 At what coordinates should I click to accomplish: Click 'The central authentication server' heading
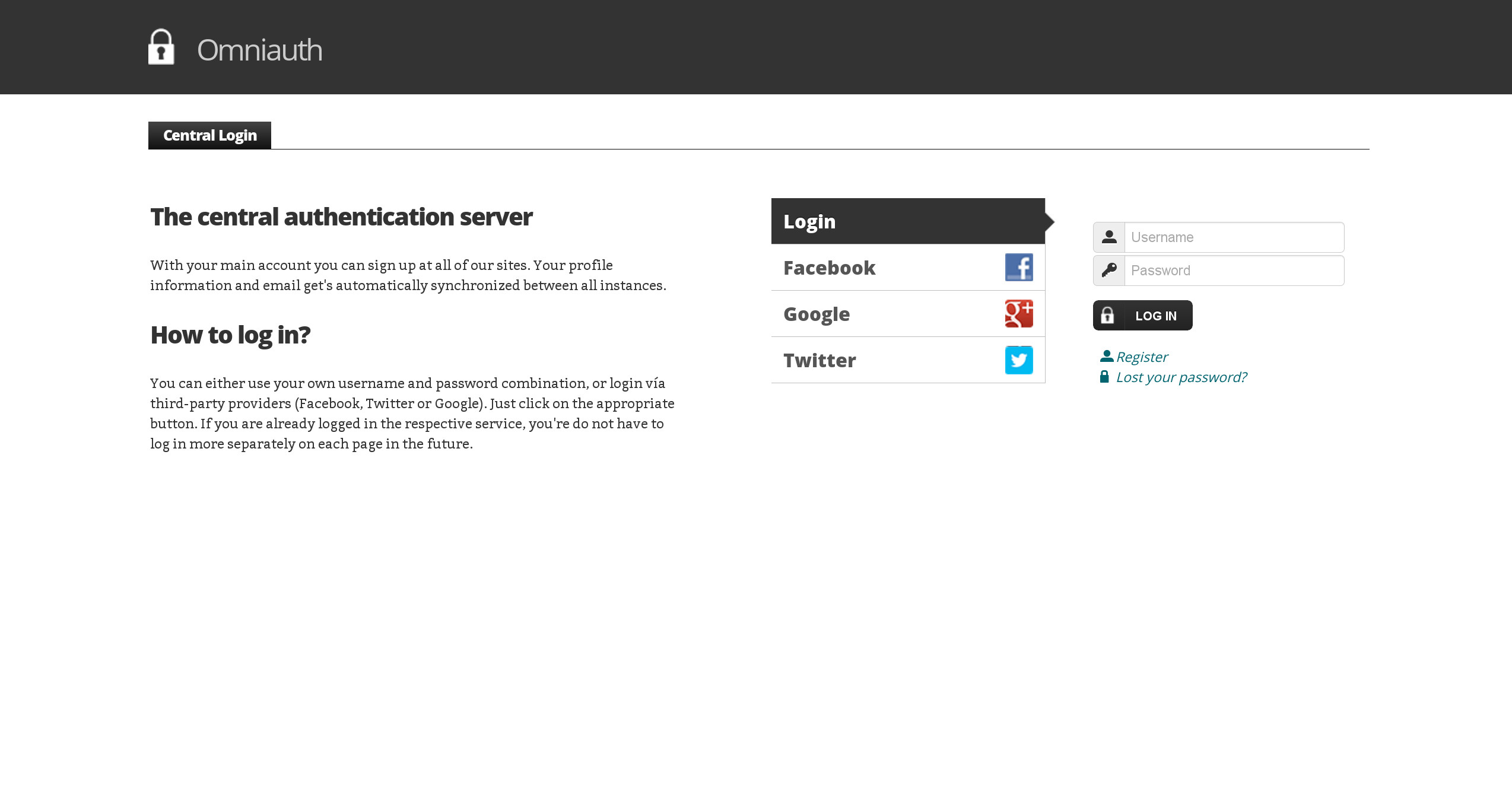point(341,217)
